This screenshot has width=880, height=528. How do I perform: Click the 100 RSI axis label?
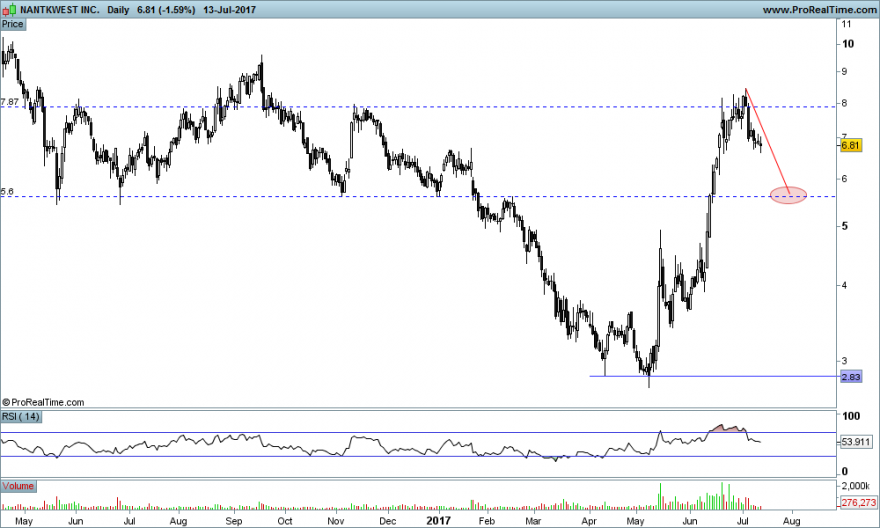tap(851, 416)
